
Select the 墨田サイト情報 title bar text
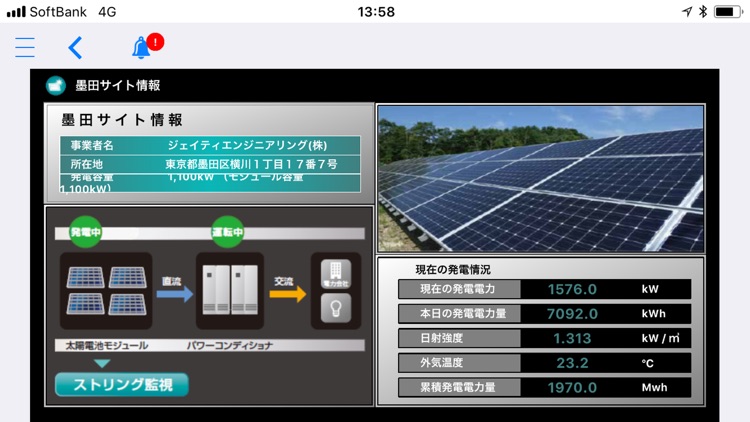point(118,86)
